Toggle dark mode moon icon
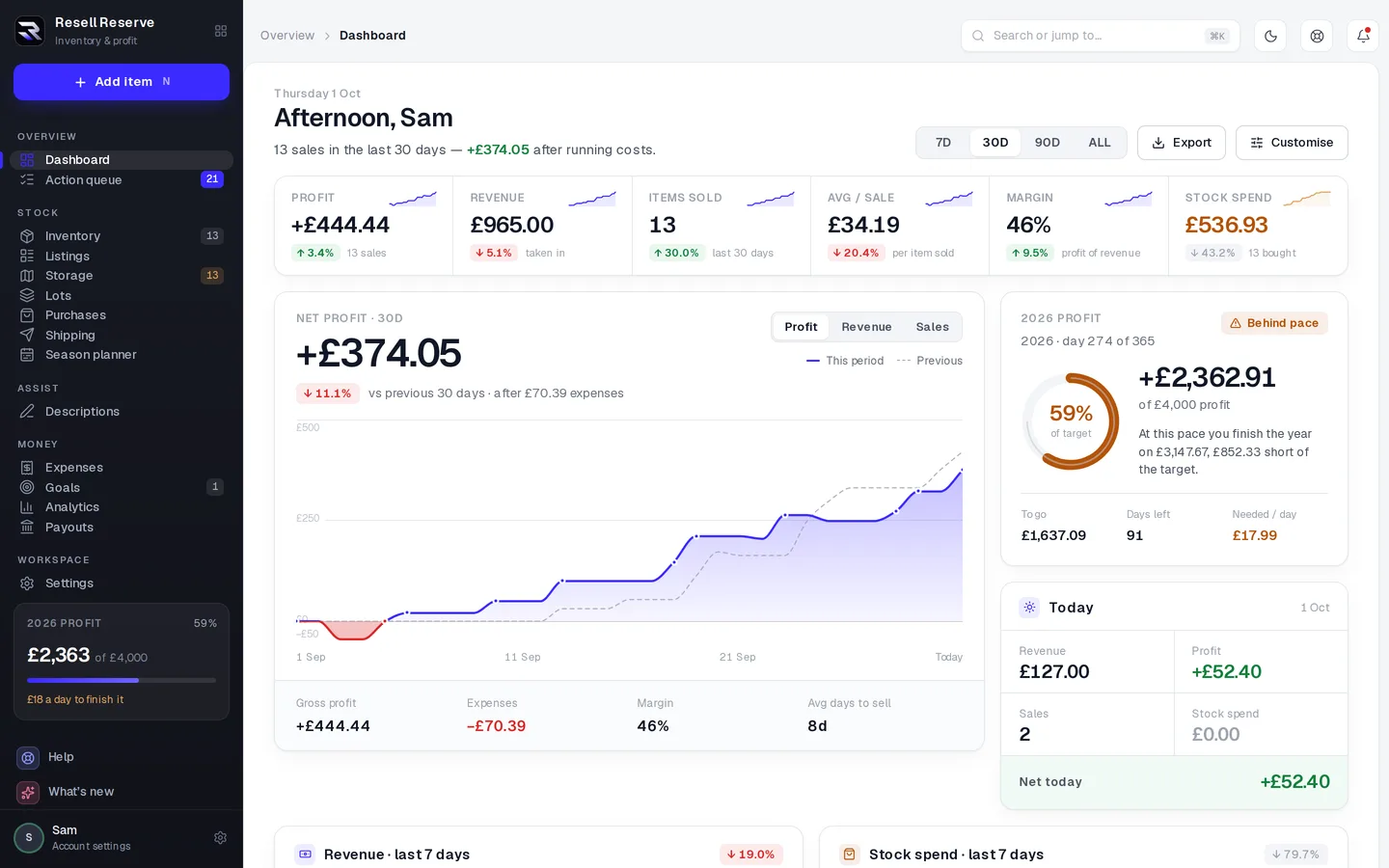 click(1270, 36)
